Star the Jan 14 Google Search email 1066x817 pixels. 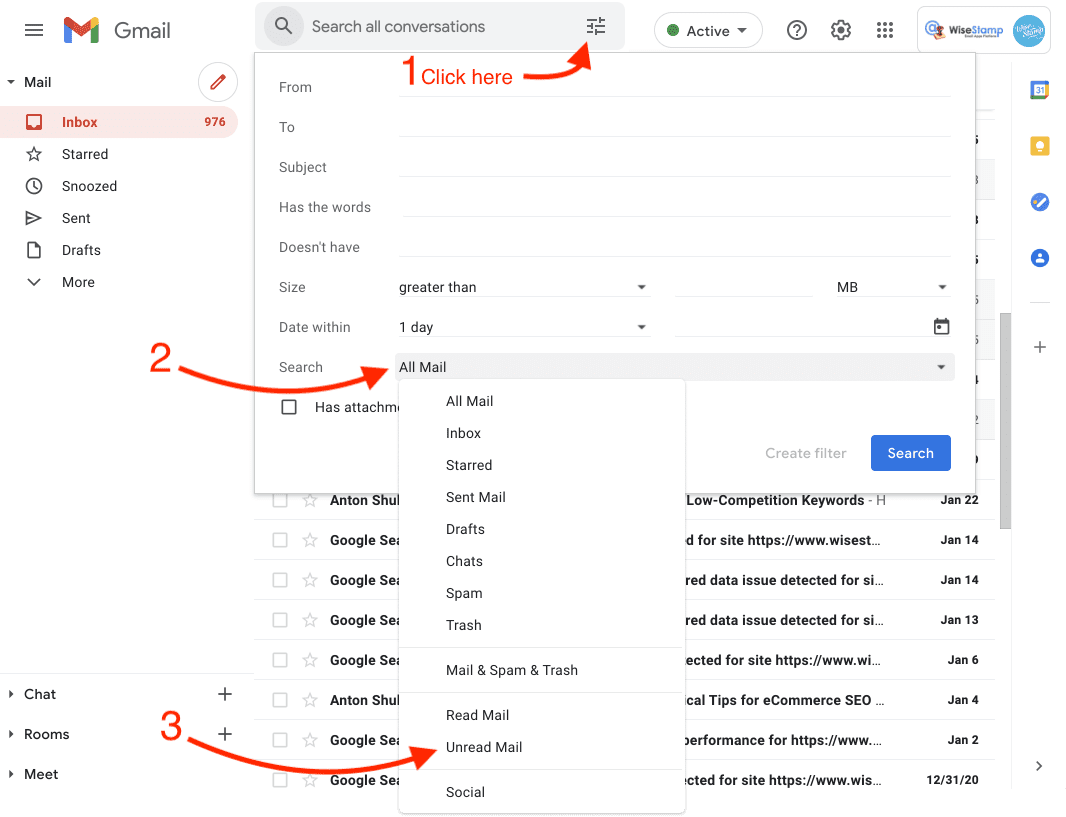tap(310, 540)
